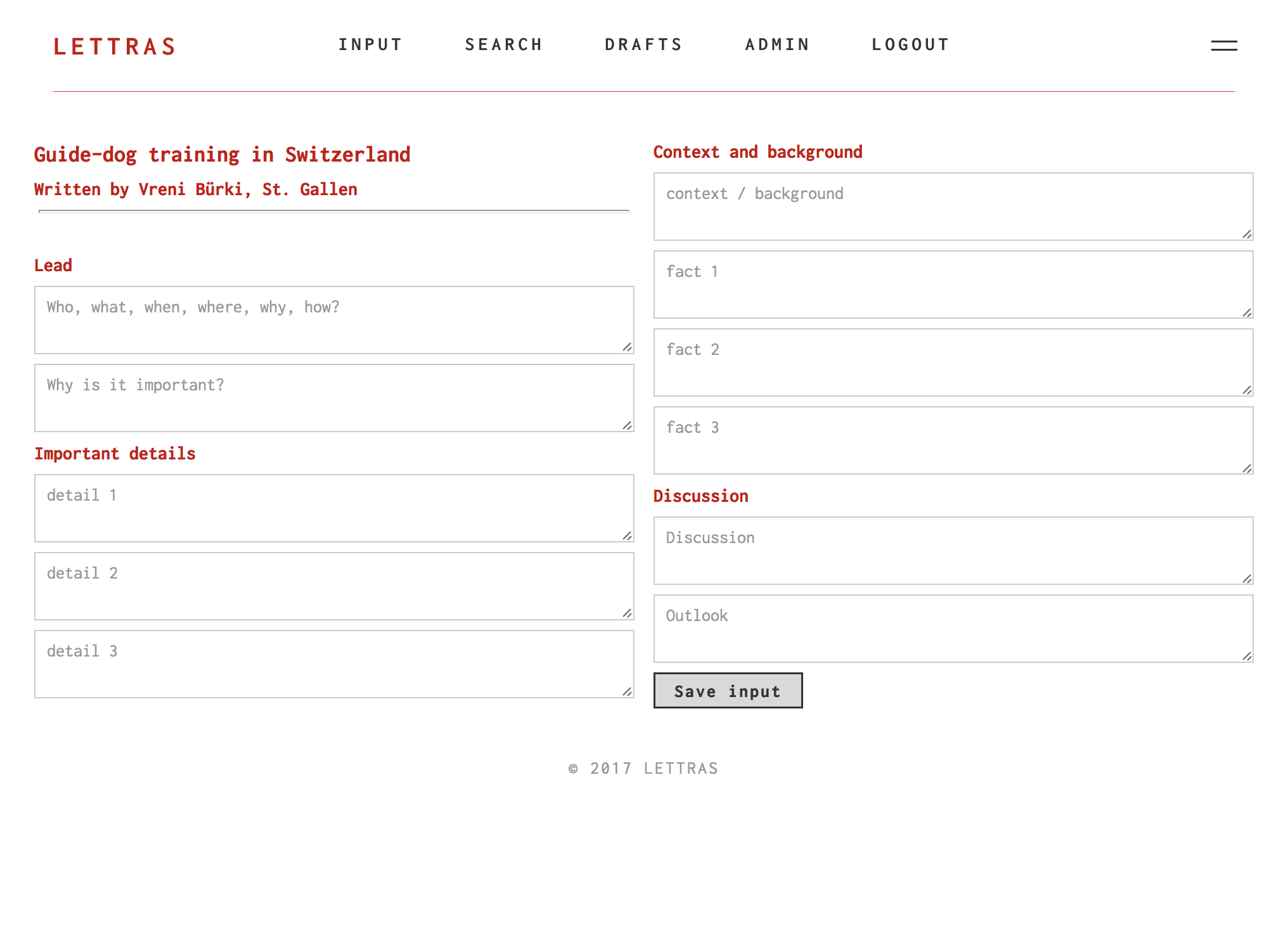Click the LETTRAS logo
The width and height of the screenshot is (1288, 929).
(x=115, y=47)
